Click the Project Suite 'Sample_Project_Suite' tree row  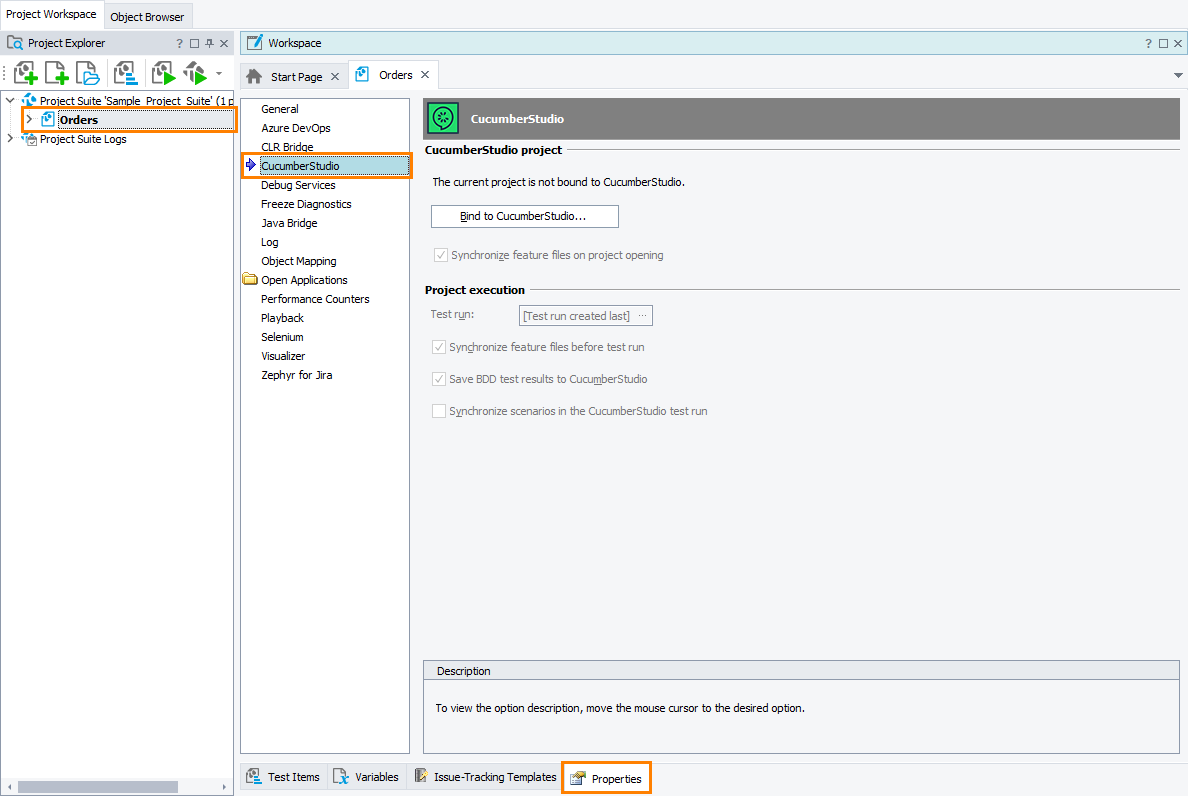click(x=135, y=101)
